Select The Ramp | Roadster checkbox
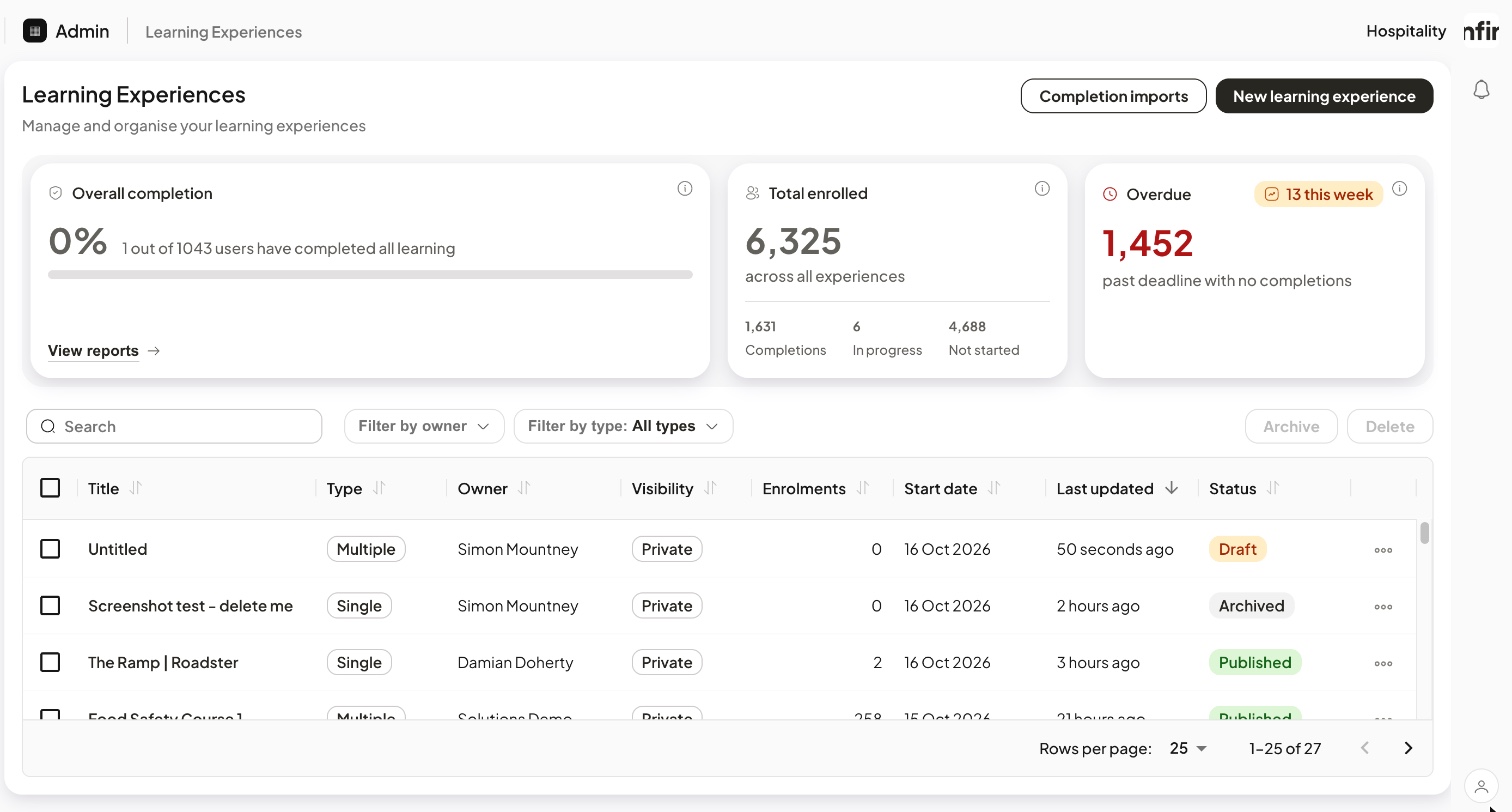This screenshot has width=1512, height=812. [x=50, y=662]
